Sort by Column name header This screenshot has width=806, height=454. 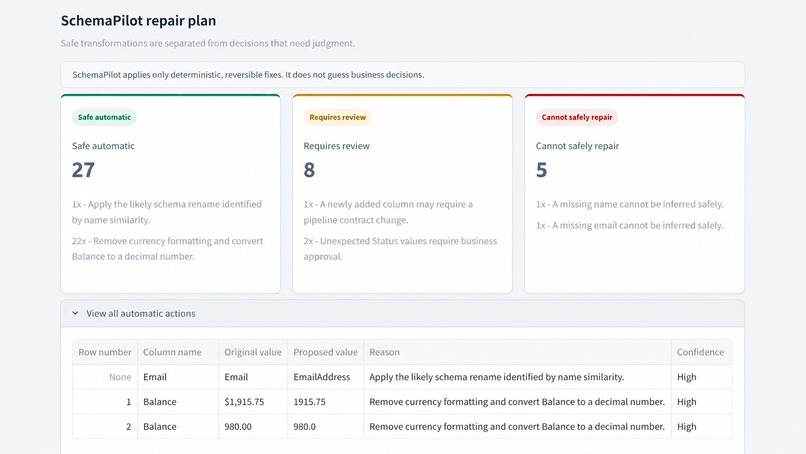[x=178, y=352]
